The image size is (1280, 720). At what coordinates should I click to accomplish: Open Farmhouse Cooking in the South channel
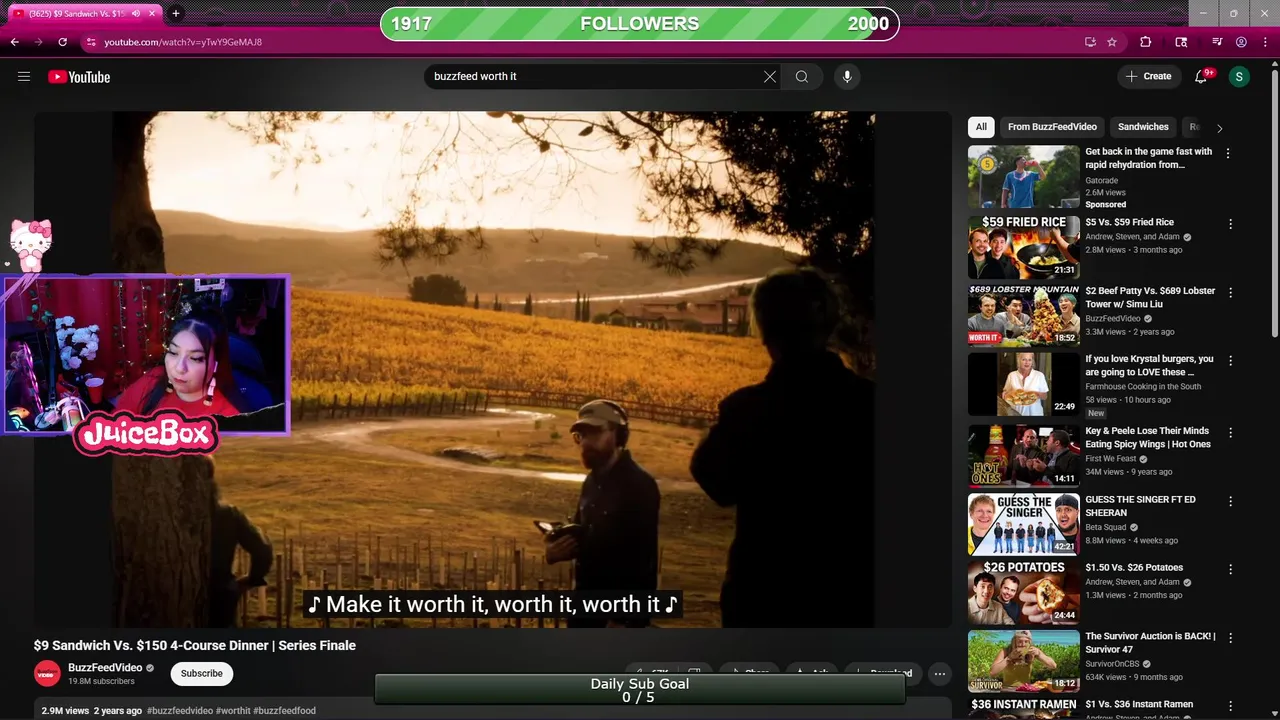1143,386
